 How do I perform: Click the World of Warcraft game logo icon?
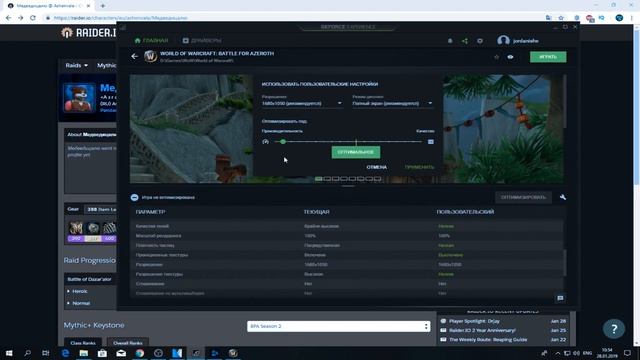point(150,56)
